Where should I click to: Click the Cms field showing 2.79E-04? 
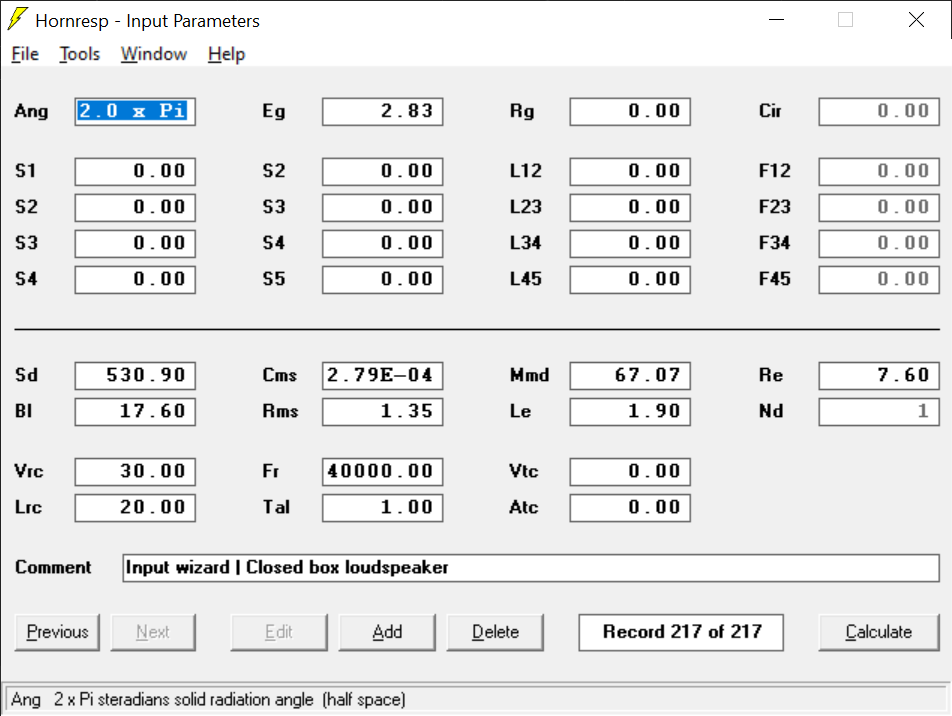click(382, 376)
